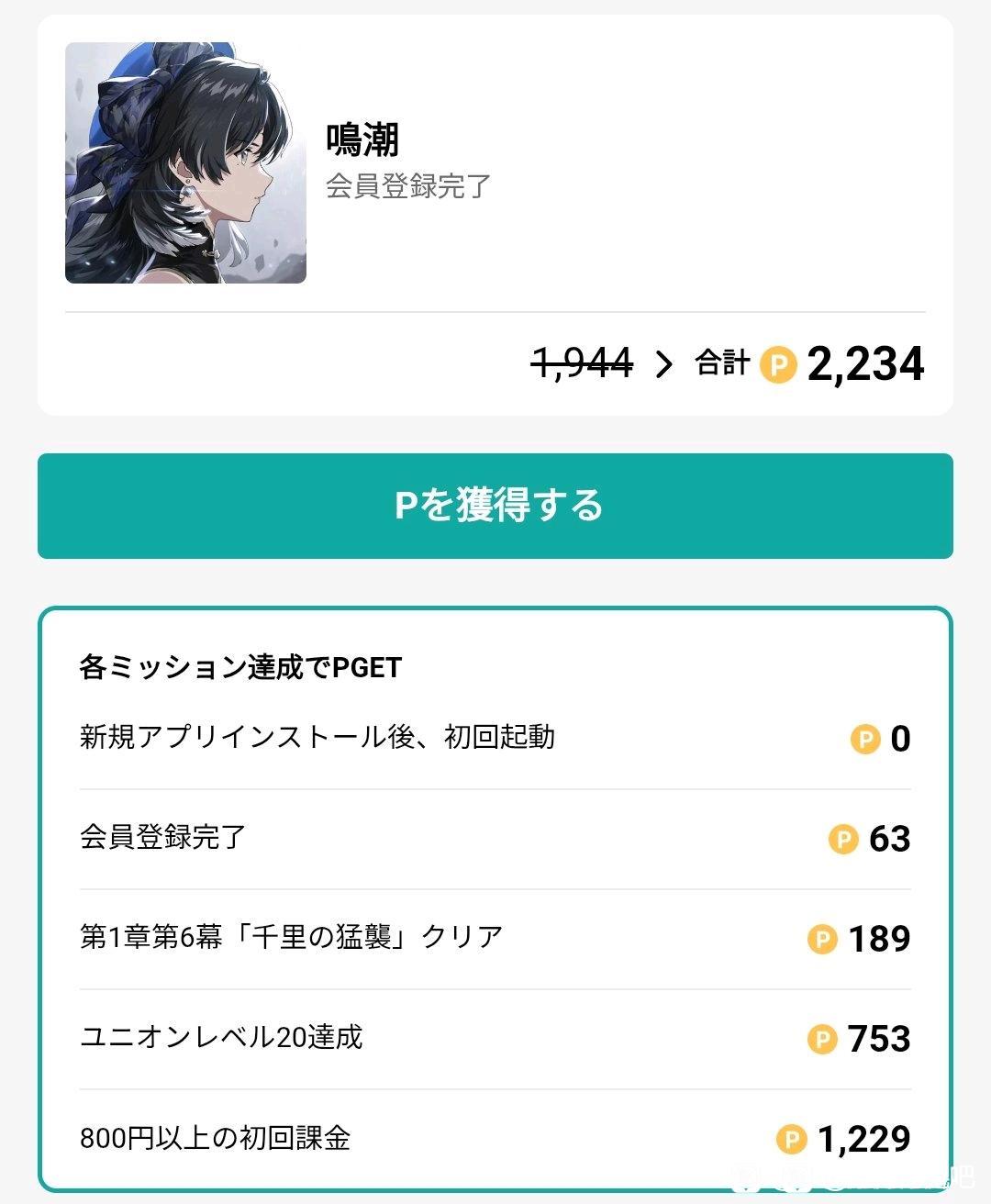The width and height of the screenshot is (991, 1204).
Task: Click the coin icon next to 753 points
Action: point(822,1039)
